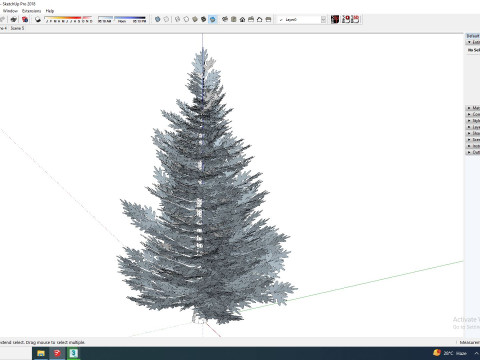The height and width of the screenshot is (360, 480).
Task: Switch to the Hidden Line face style
Action: 186,19
